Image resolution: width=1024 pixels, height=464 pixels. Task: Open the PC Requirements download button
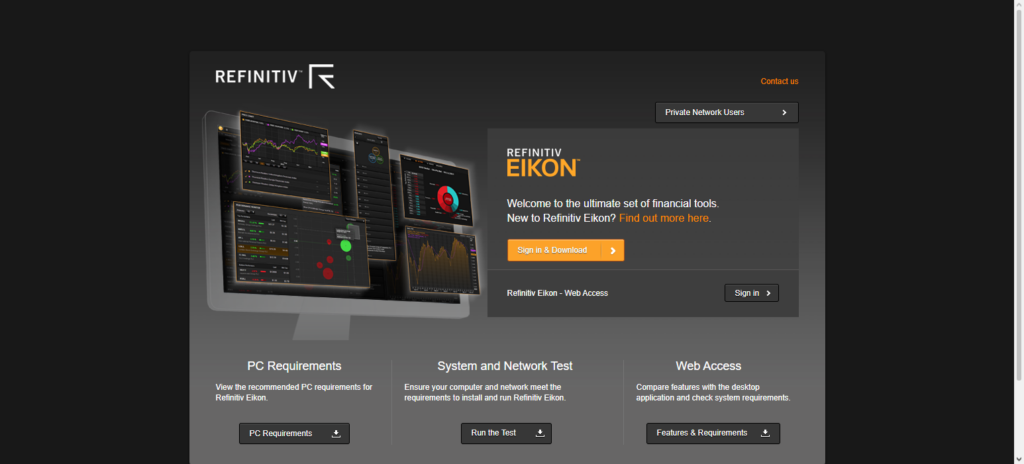click(295, 433)
